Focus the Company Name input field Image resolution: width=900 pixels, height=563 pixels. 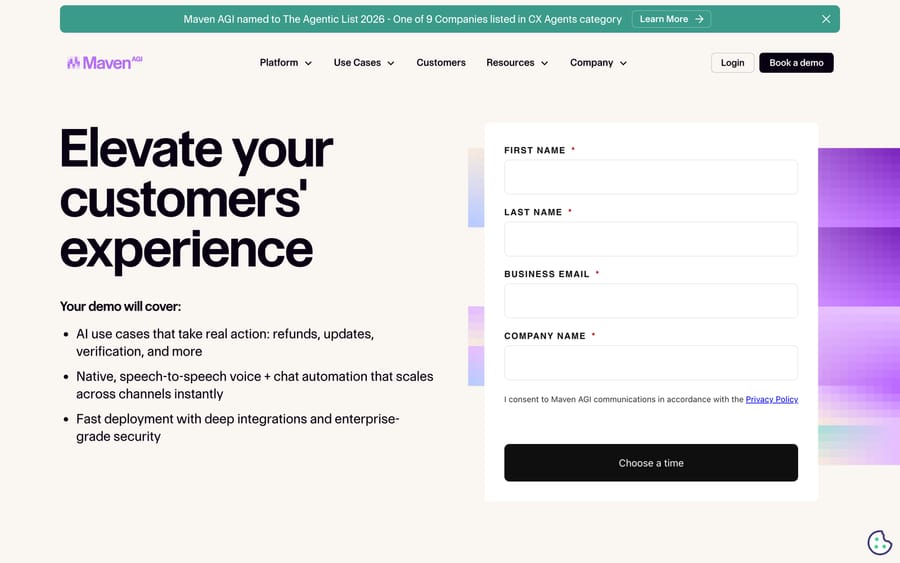(651, 363)
